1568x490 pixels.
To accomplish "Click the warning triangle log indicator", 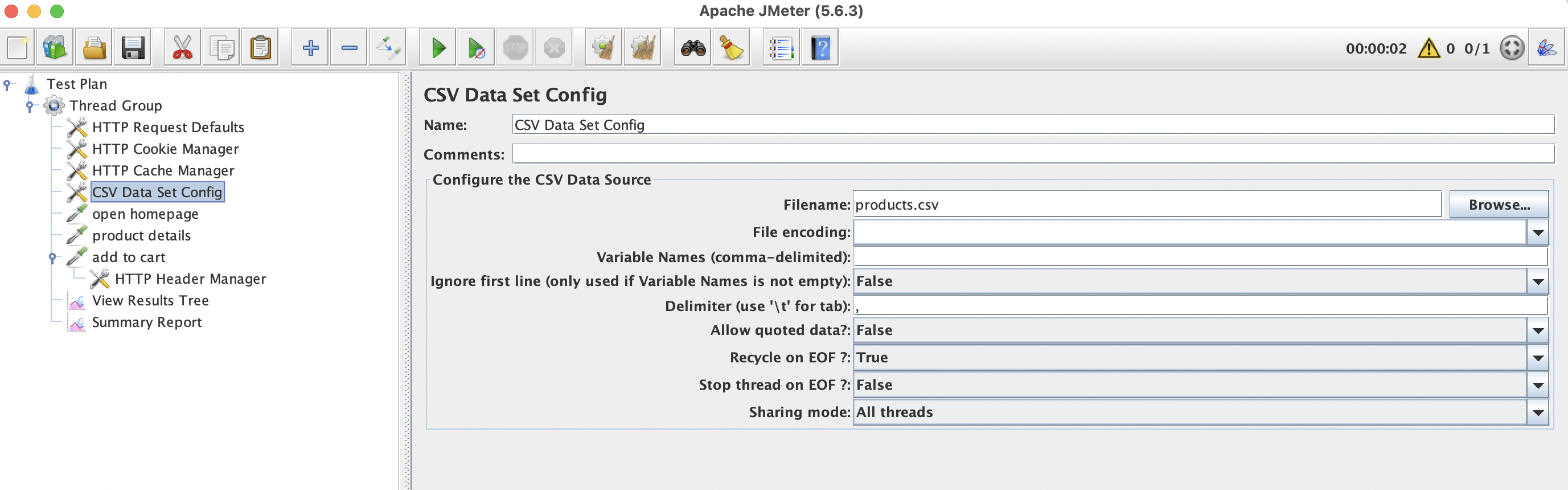I will point(1429,48).
